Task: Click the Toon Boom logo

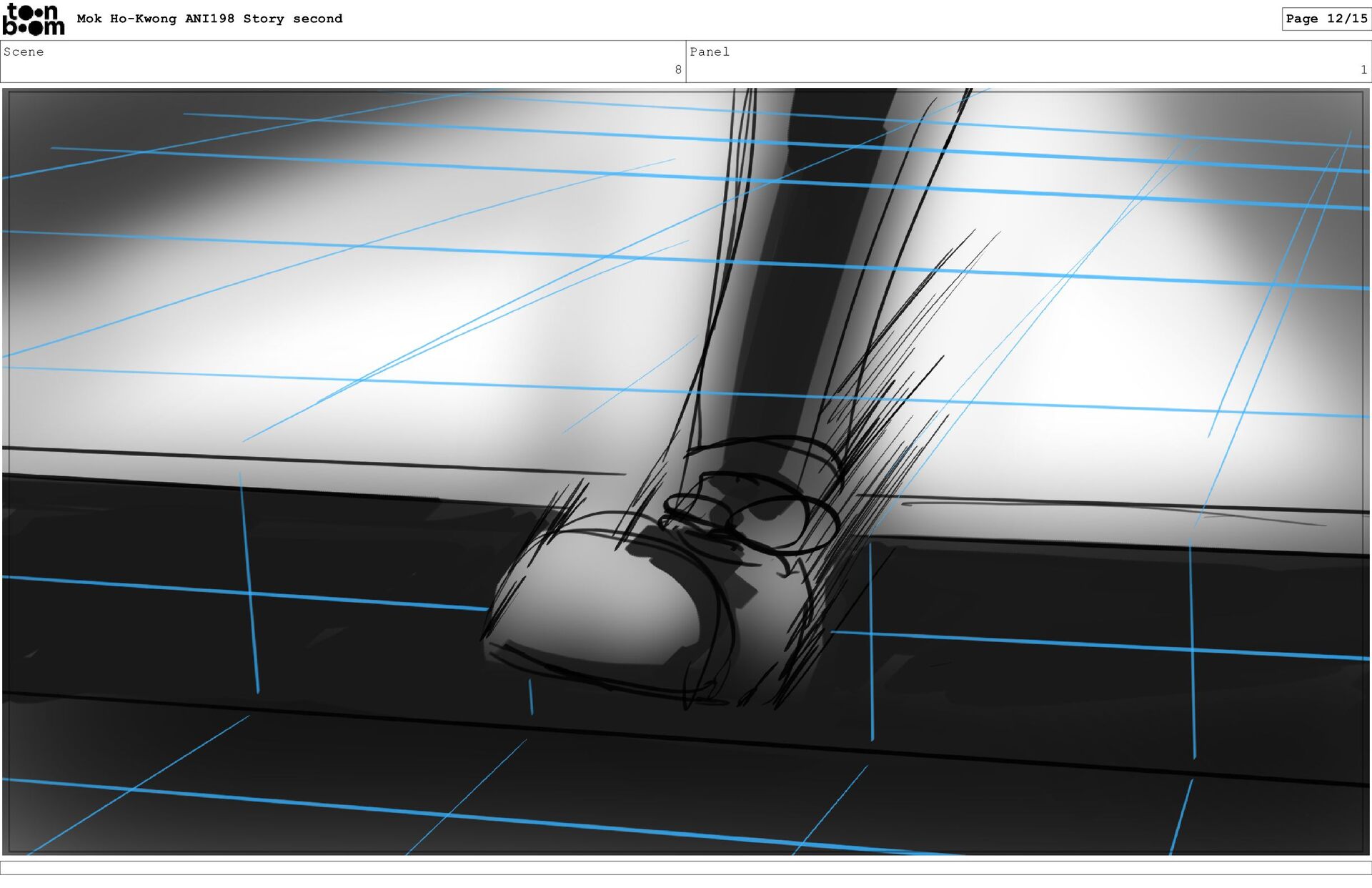Action: [33, 19]
